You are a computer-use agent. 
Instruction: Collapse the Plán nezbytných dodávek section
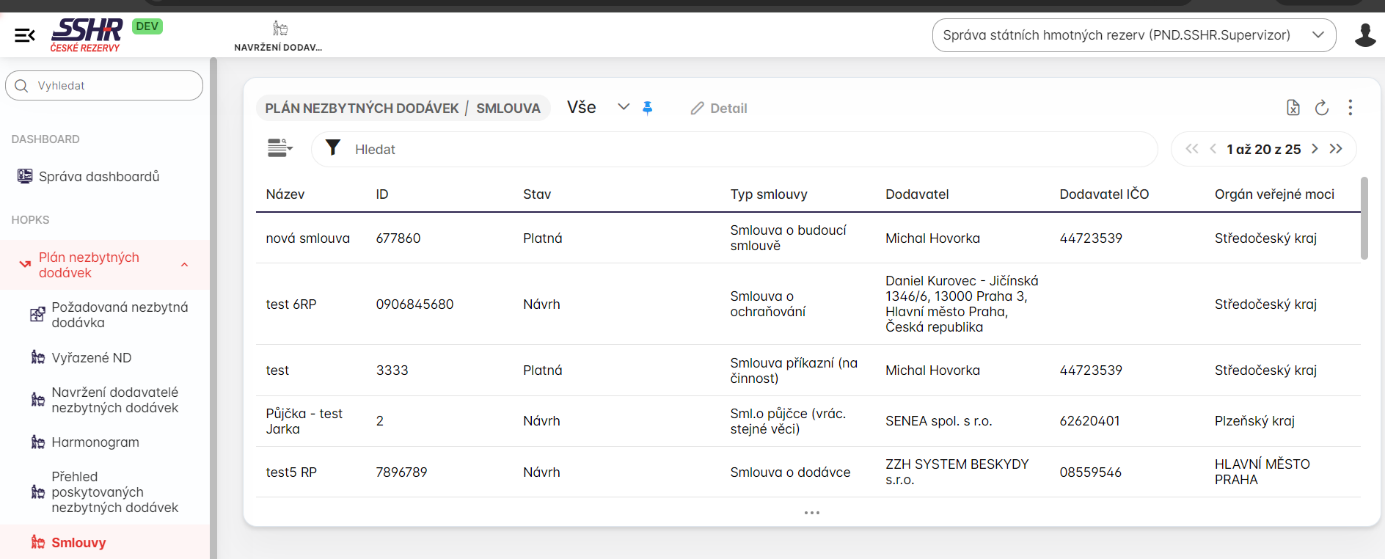point(184,265)
